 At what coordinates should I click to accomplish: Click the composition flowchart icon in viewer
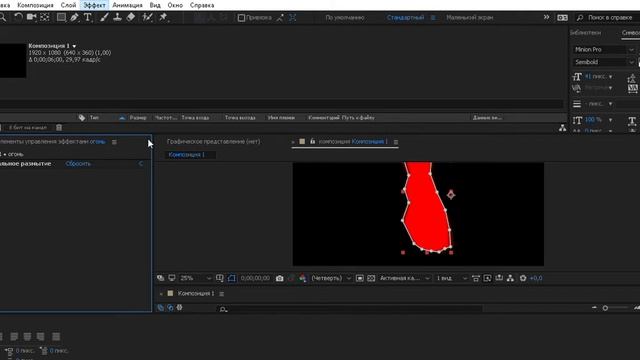tap(511, 278)
